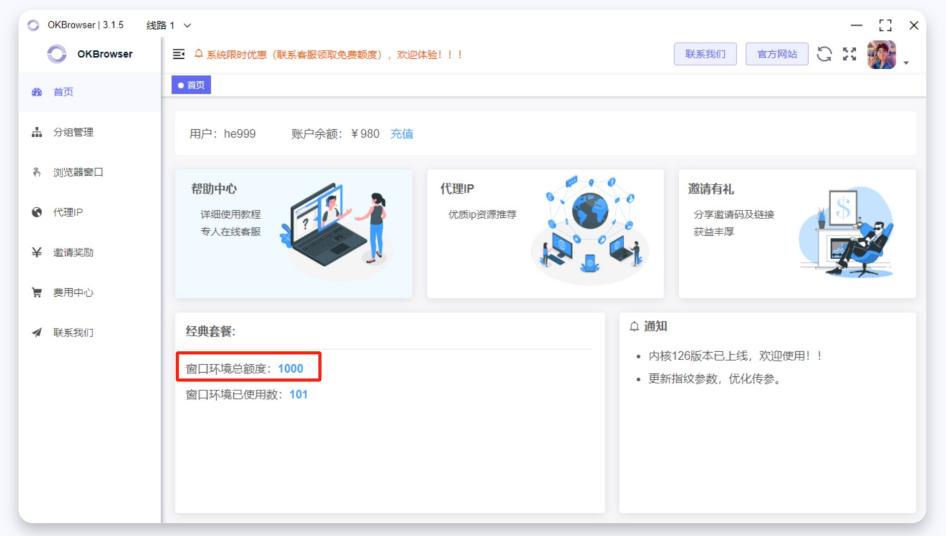Click 分享邀请码及链接 text
The image size is (946, 536).
click(x=734, y=214)
